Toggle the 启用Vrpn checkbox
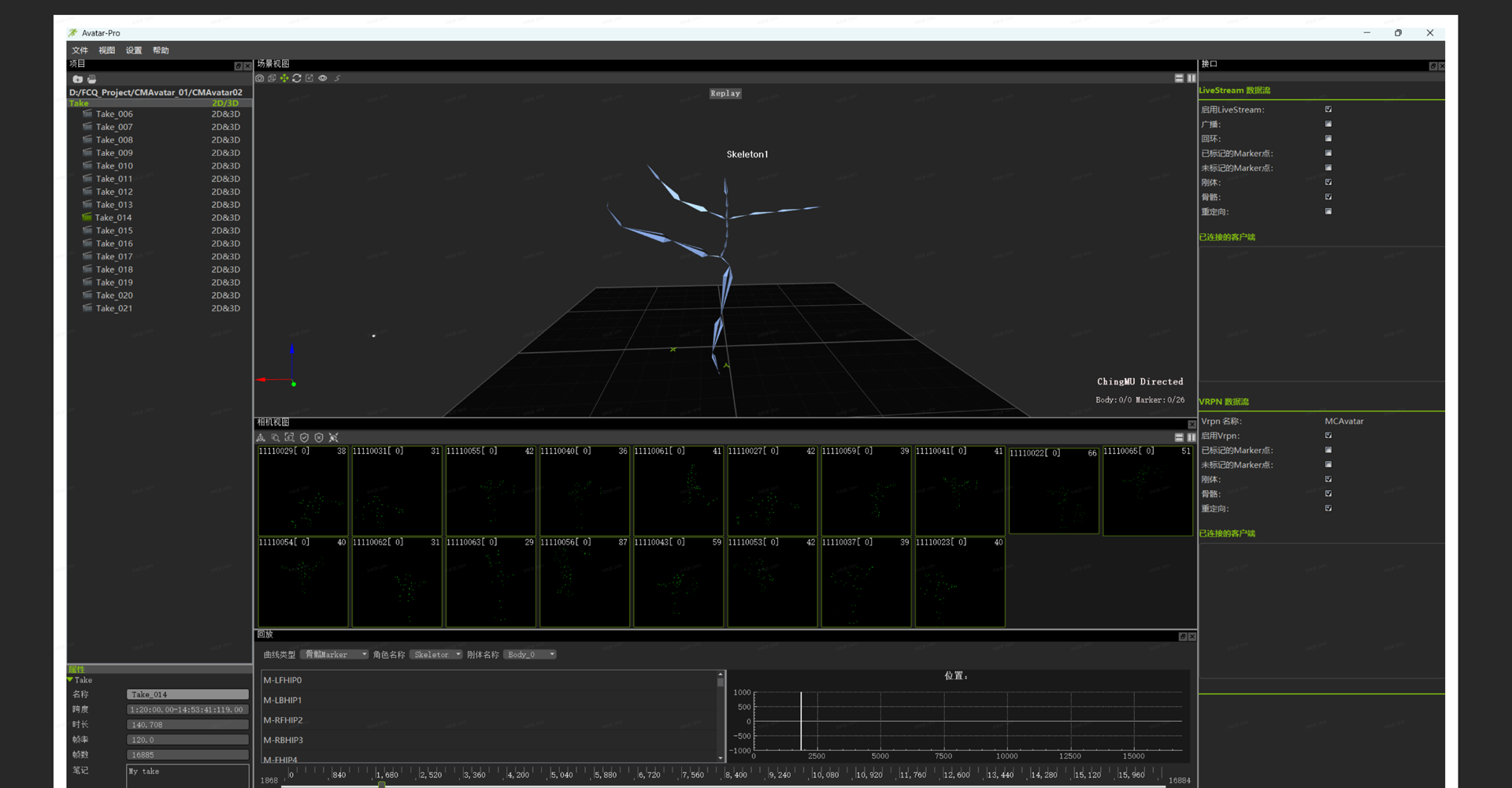Screen dimensions: 1512x788 [1329, 436]
